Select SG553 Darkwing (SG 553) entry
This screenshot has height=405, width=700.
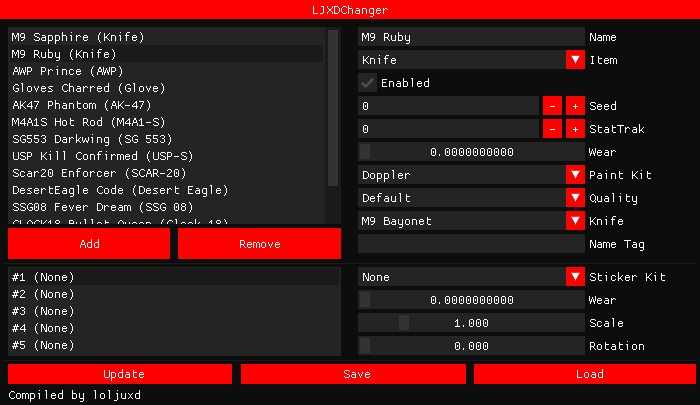(x=166, y=139)
